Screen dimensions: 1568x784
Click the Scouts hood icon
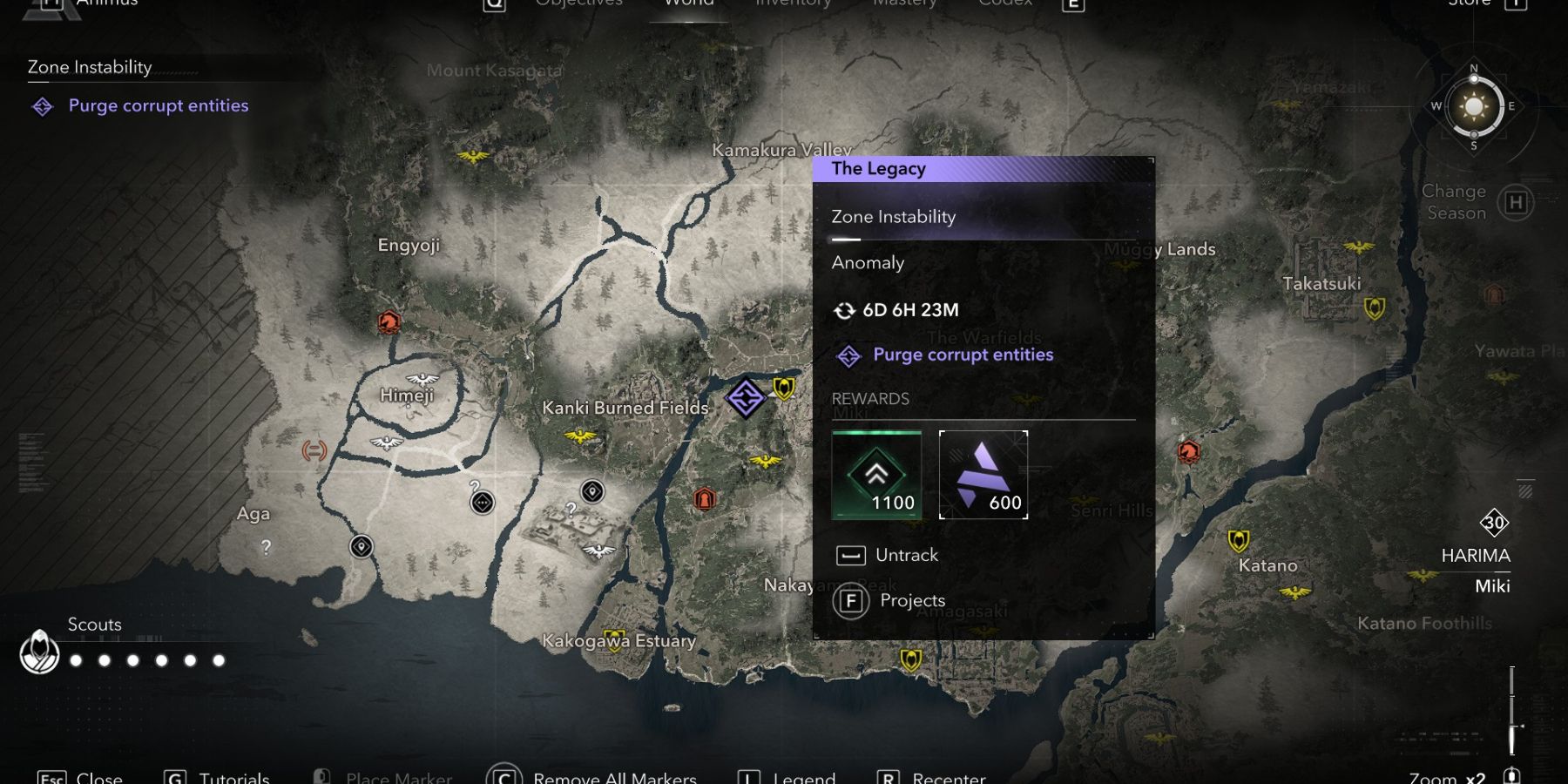(39, 652)
